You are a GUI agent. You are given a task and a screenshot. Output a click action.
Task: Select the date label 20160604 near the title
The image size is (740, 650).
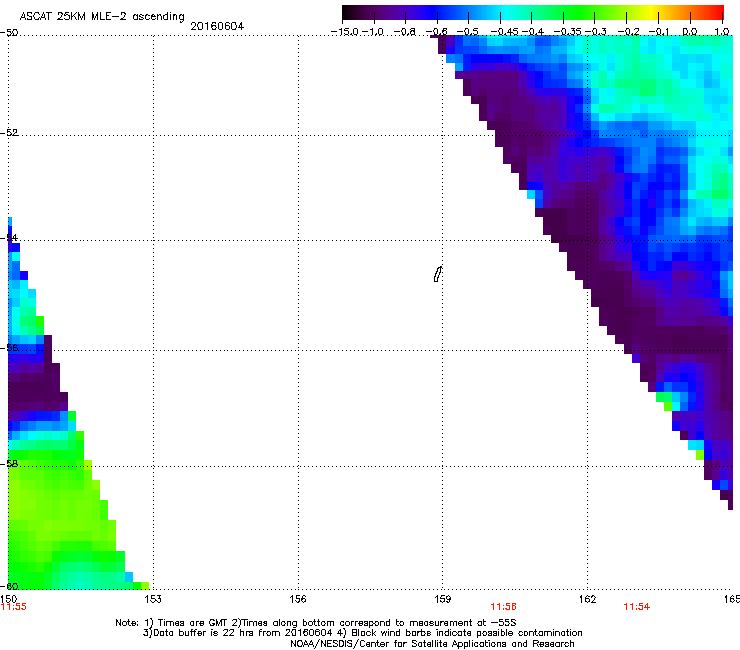pyautogui.click(x=217, y=26)
